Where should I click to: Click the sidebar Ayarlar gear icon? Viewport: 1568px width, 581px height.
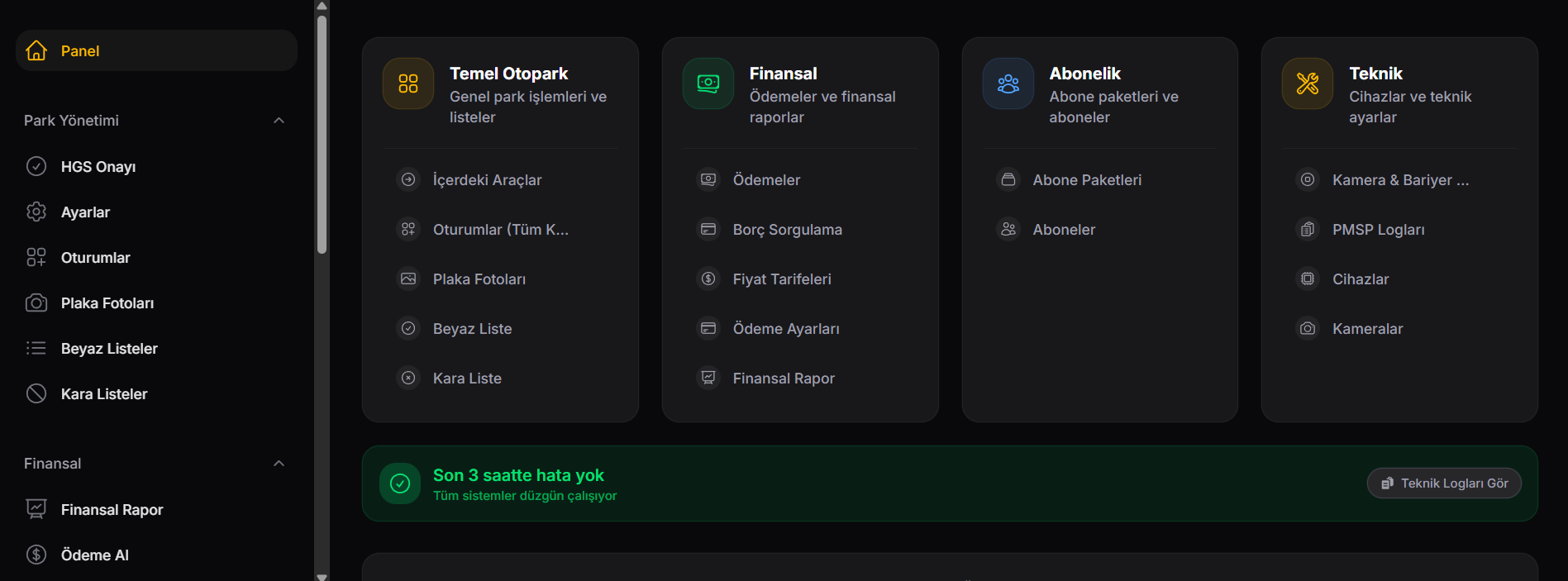click(x=36, y=212)
